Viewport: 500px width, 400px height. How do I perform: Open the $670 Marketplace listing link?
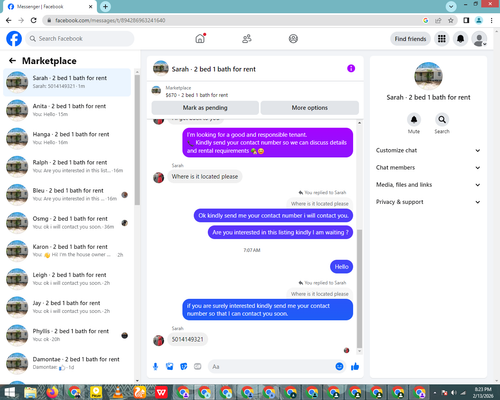(x=197, y=95)
